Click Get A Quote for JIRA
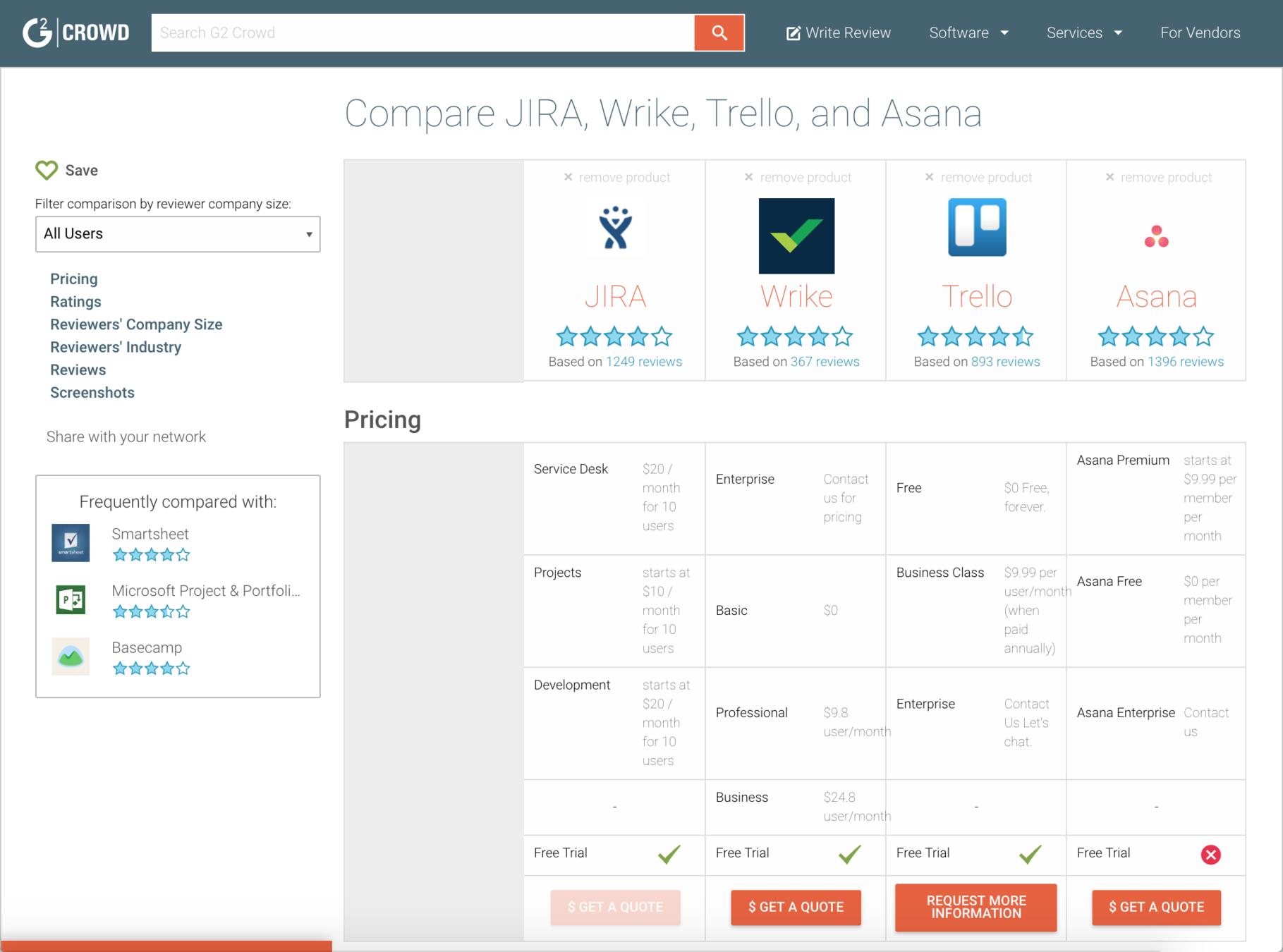The height and width of the screenshot is (952, 1283). coord(615,907)
